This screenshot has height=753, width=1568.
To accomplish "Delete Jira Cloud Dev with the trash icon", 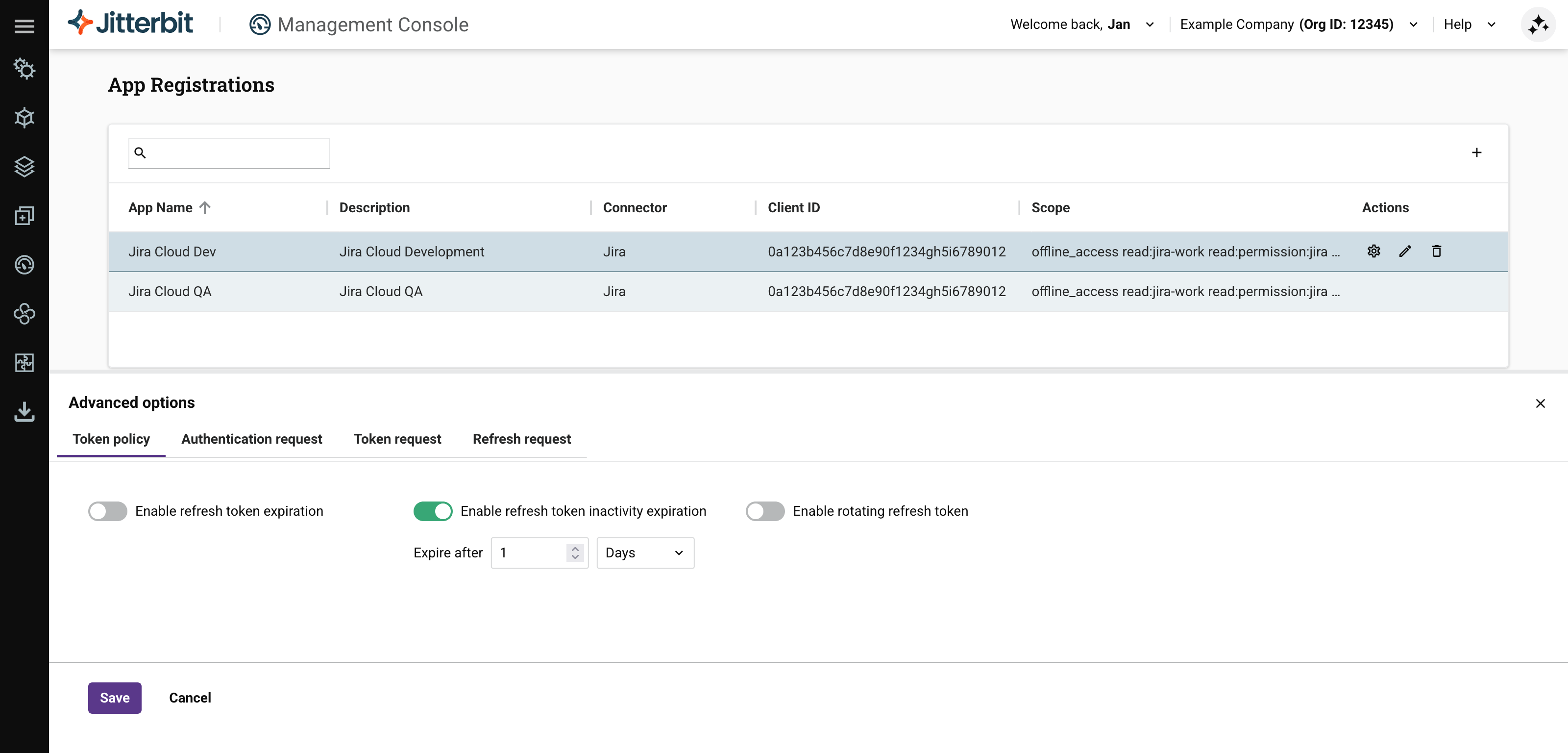I will pyautogui.click(x=1436, y=251).
